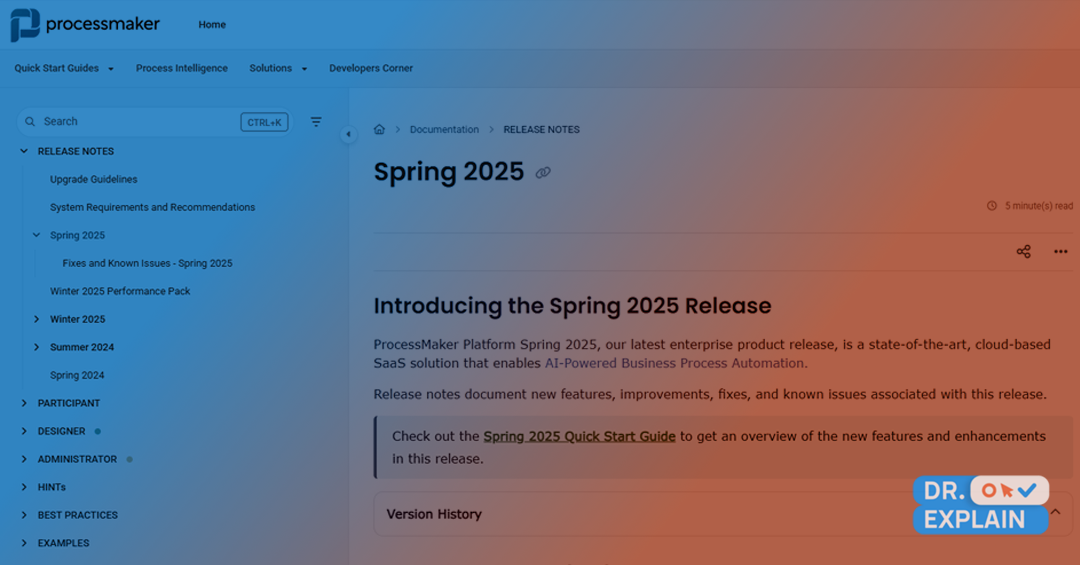
Task: Open Fixes and Known Issues - Spring 2025
Action: click(147, 263)
